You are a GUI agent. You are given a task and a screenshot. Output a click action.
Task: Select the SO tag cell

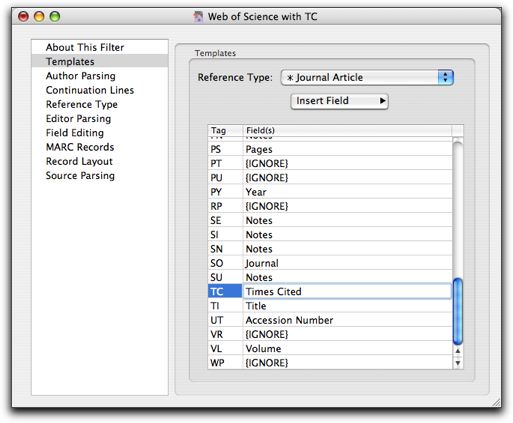(x=225, y=263)
